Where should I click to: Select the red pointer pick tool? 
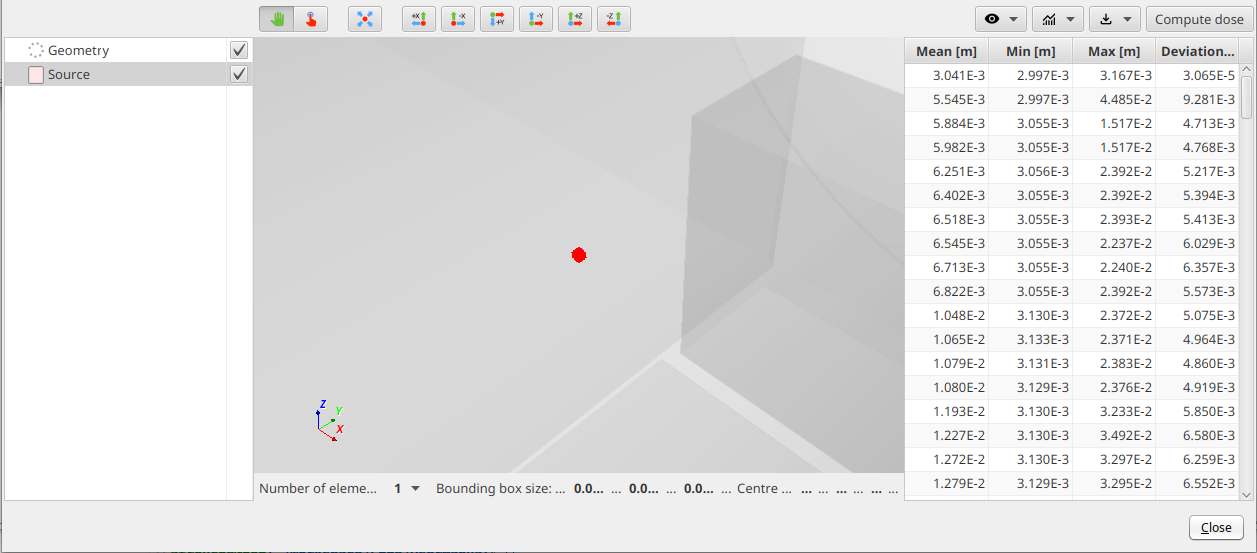click(311, 19)
